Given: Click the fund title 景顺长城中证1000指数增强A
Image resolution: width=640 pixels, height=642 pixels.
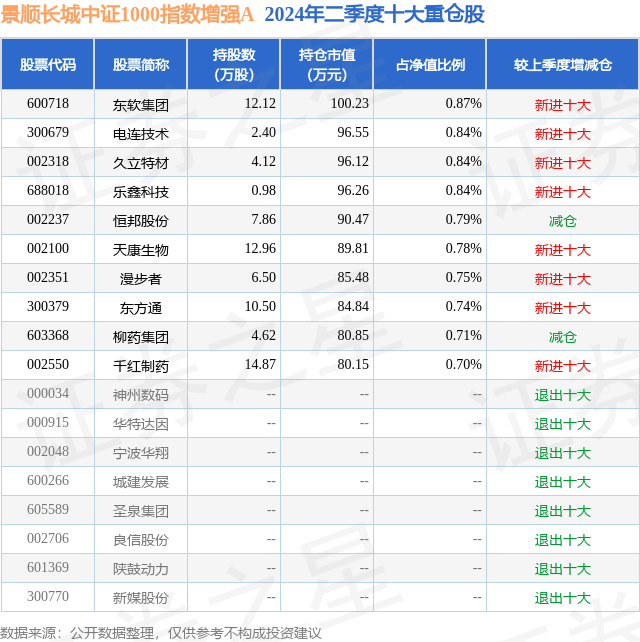Looking at the screenshot, I should pos(127,15).
